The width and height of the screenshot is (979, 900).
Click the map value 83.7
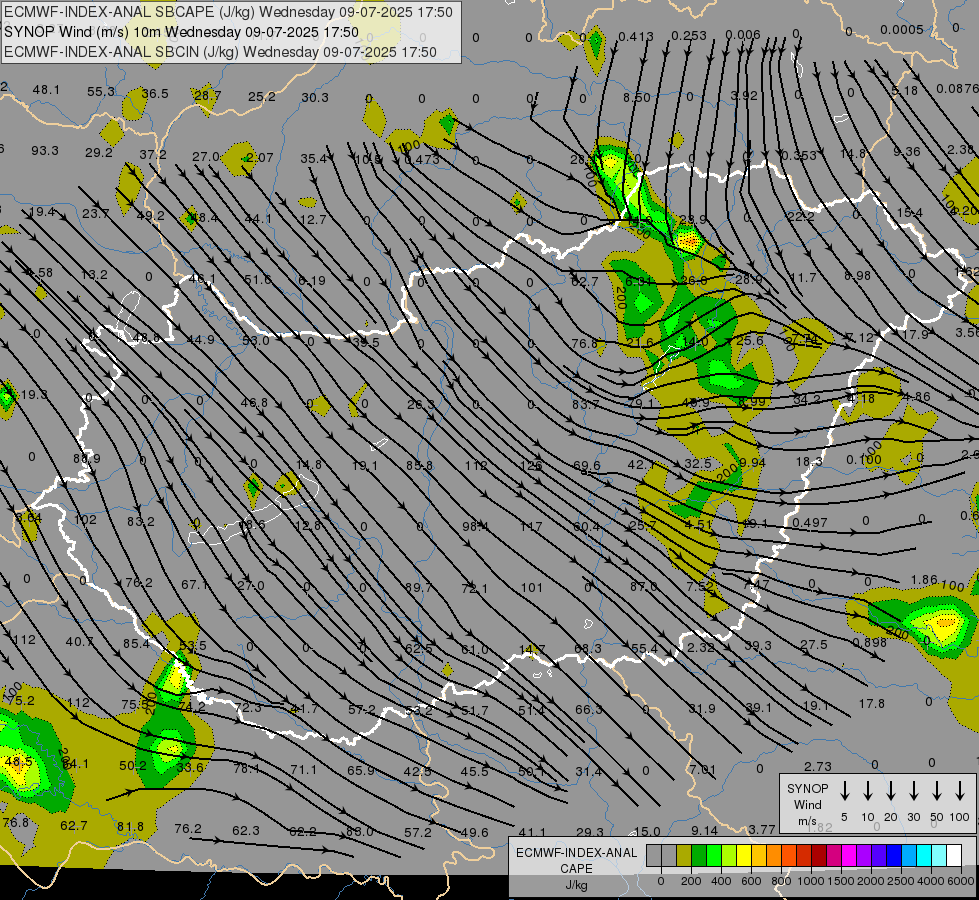pos(586,404)
